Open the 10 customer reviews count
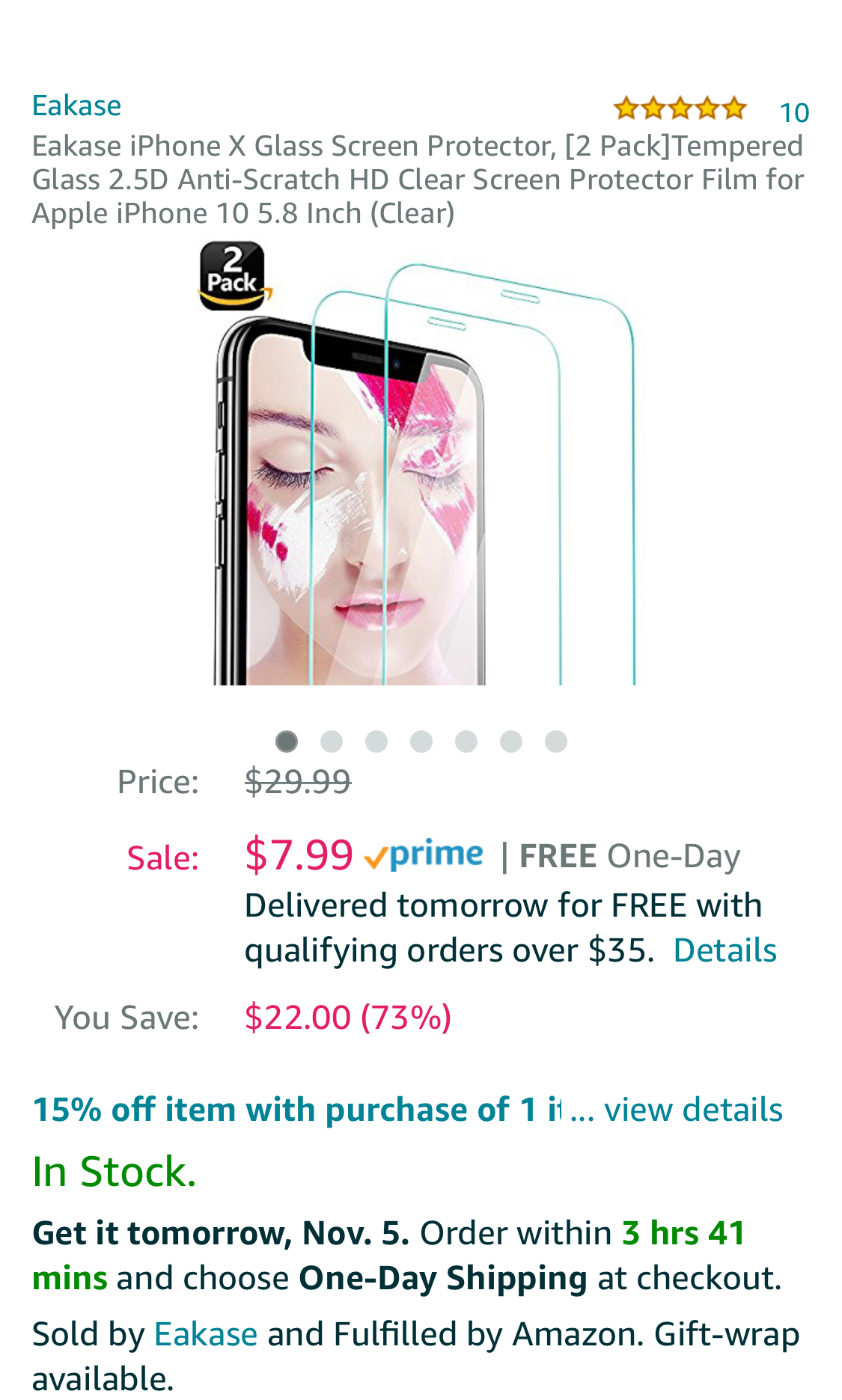Viewport: 842px width, 1400px height. coord(794,112)
